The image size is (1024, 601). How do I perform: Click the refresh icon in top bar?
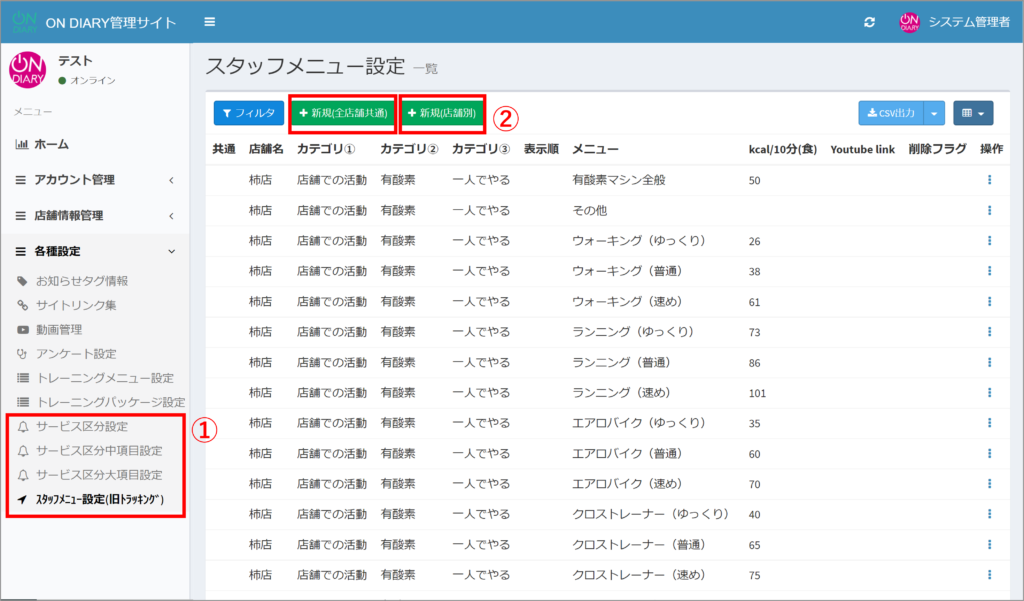coord(870,22)
